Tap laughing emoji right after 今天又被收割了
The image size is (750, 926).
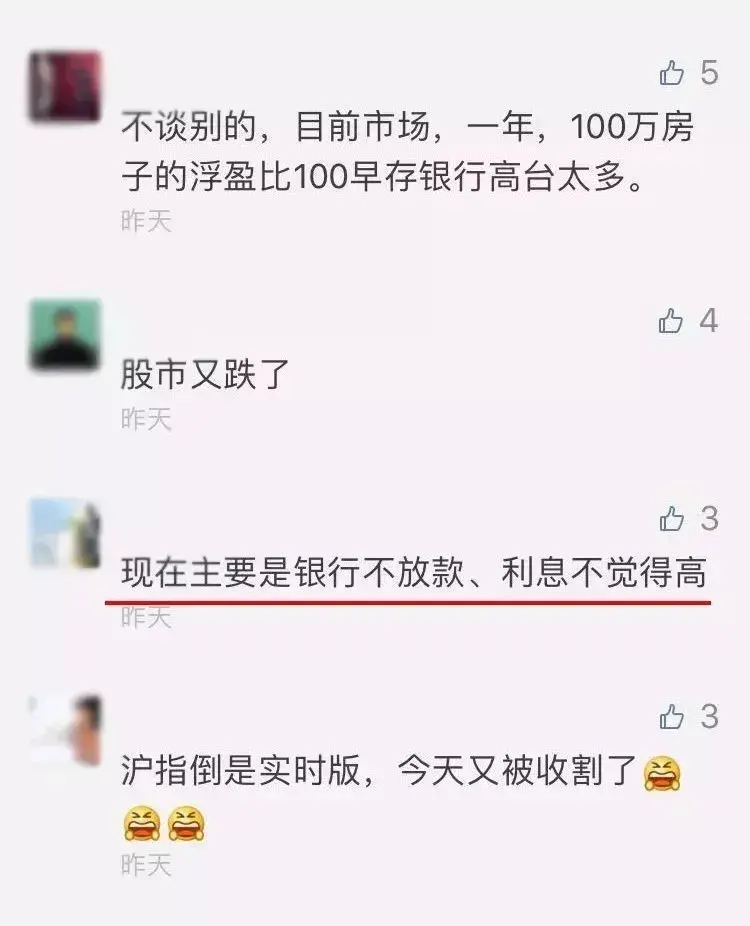tap(662, 773)
